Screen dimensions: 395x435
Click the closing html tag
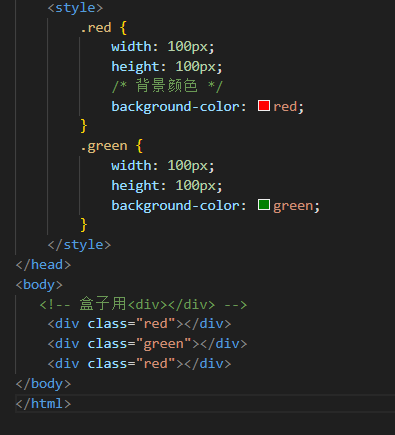(43, 404)
